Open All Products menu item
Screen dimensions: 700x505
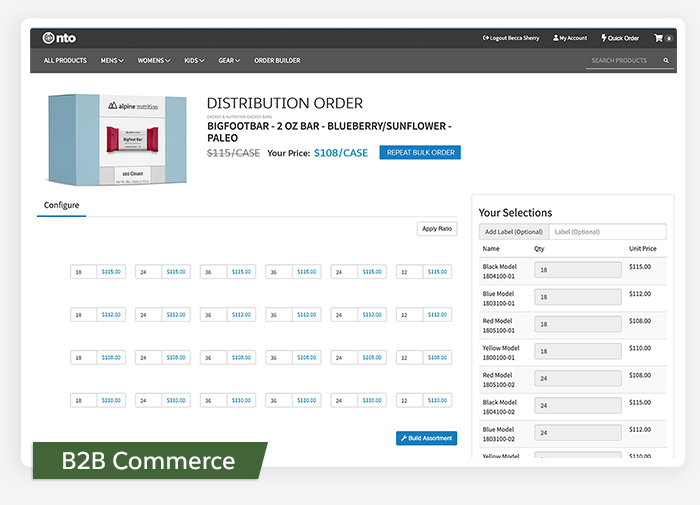pyautogui.click(x=65, y=61)
